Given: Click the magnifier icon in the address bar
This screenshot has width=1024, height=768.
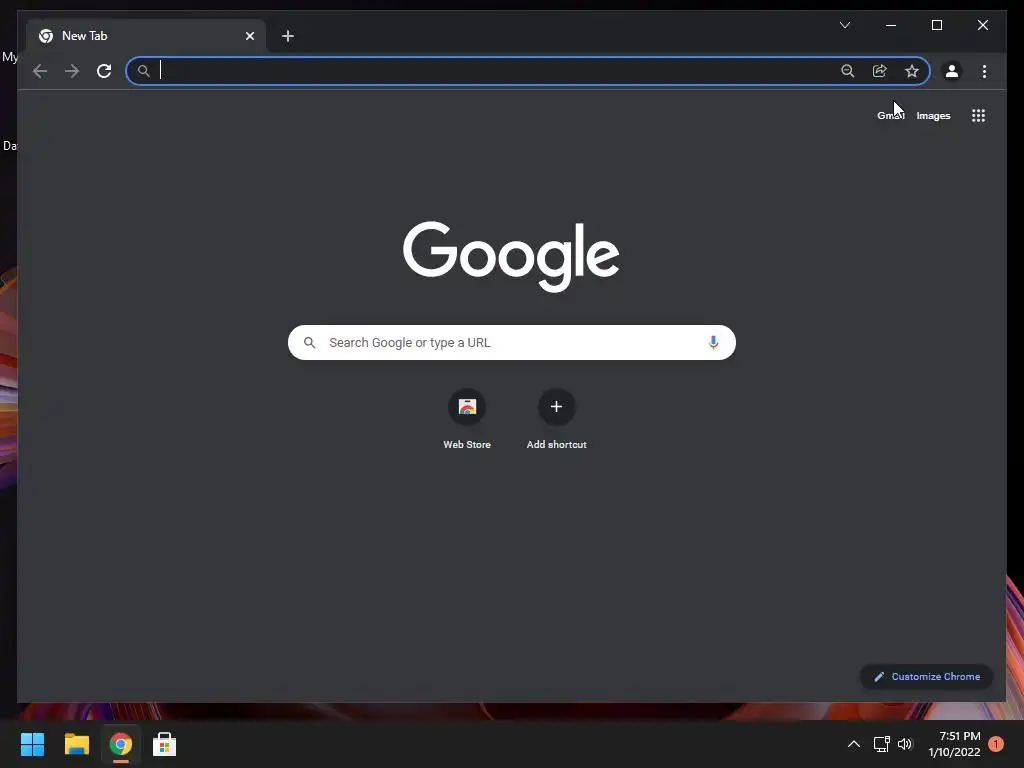Looking at the screenshot, I should pyautogui.click(x=144, y=71).
